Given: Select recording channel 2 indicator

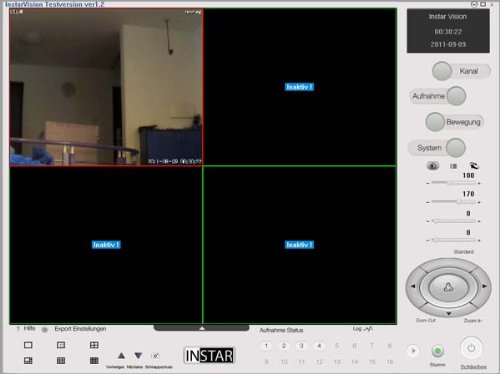Looking at the screenshot, I should click(x=284, y=346).
